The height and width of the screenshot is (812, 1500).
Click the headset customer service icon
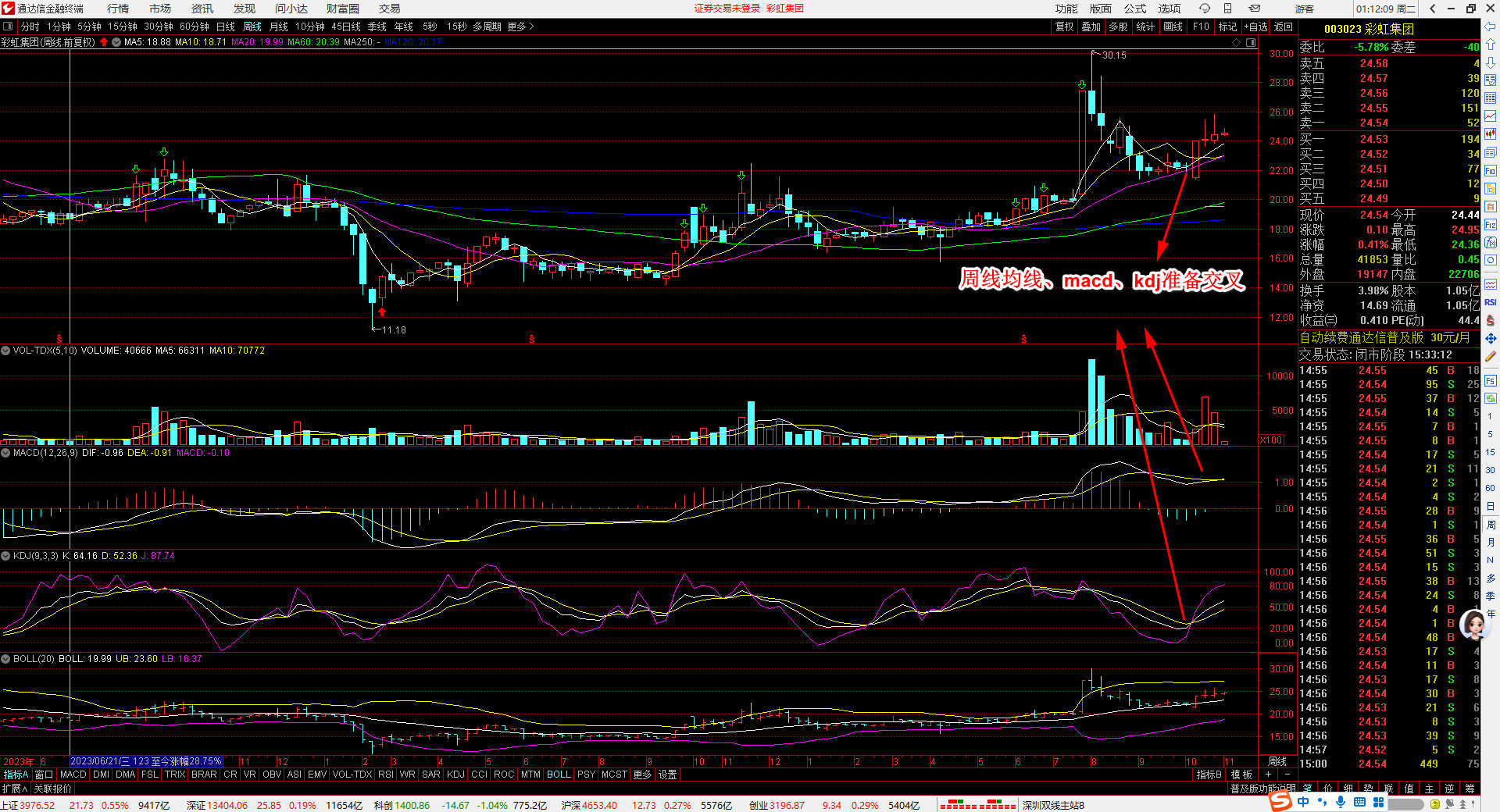click(x=1205, y=9)
